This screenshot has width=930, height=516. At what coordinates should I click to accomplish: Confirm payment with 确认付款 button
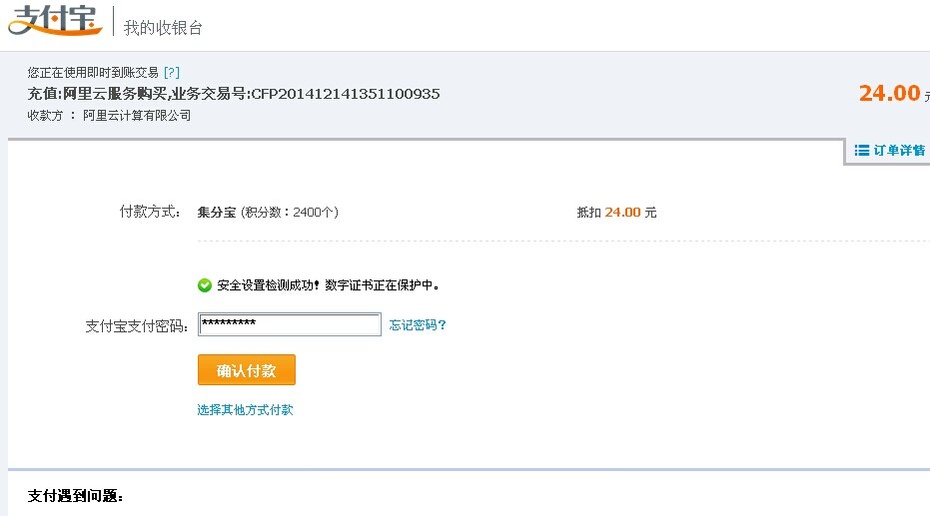click(x=247, y=370)
